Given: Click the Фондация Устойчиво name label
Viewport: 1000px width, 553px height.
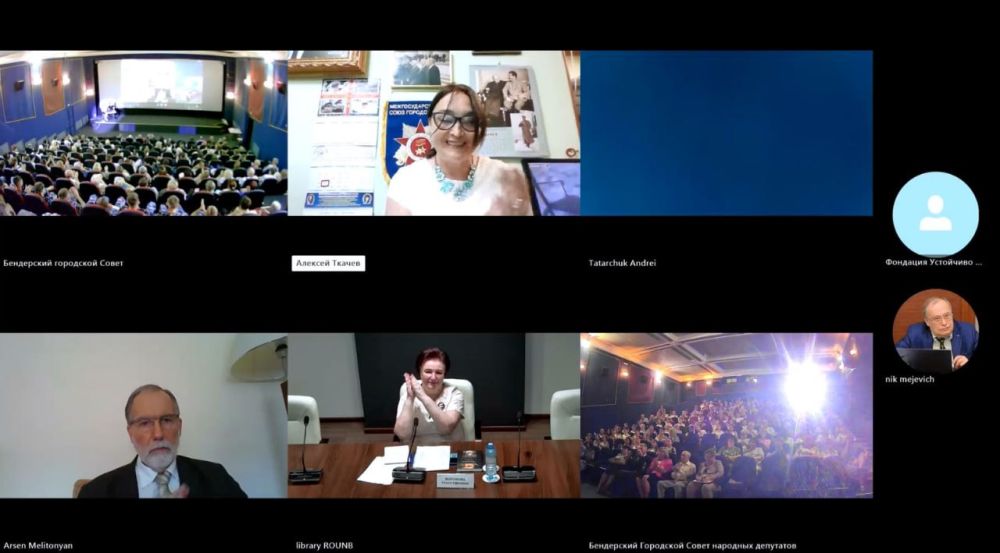Looking at the screenshot, I should 933,262.
